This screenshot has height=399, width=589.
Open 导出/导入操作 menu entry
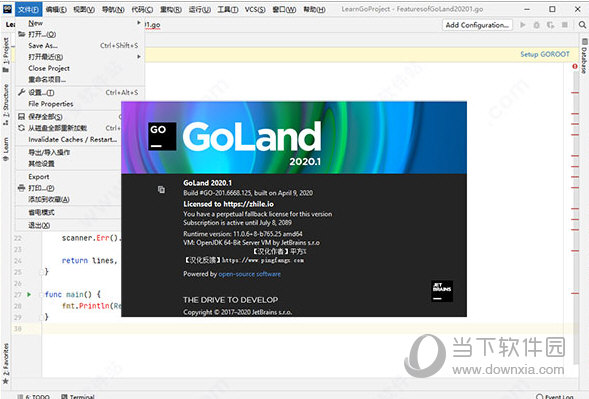click(x=68, y=152)
